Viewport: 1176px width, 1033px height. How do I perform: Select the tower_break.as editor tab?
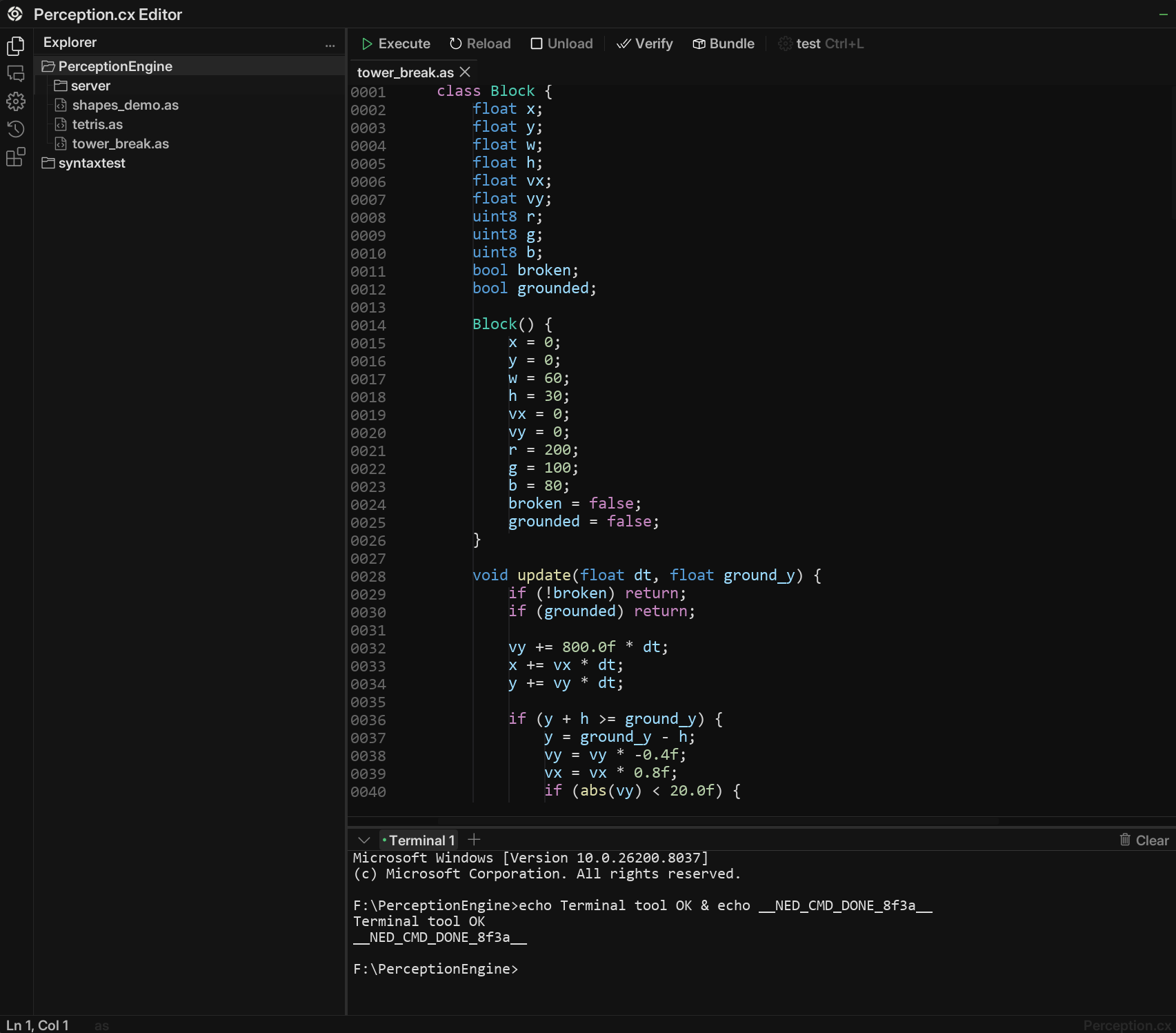click(405, 72)
